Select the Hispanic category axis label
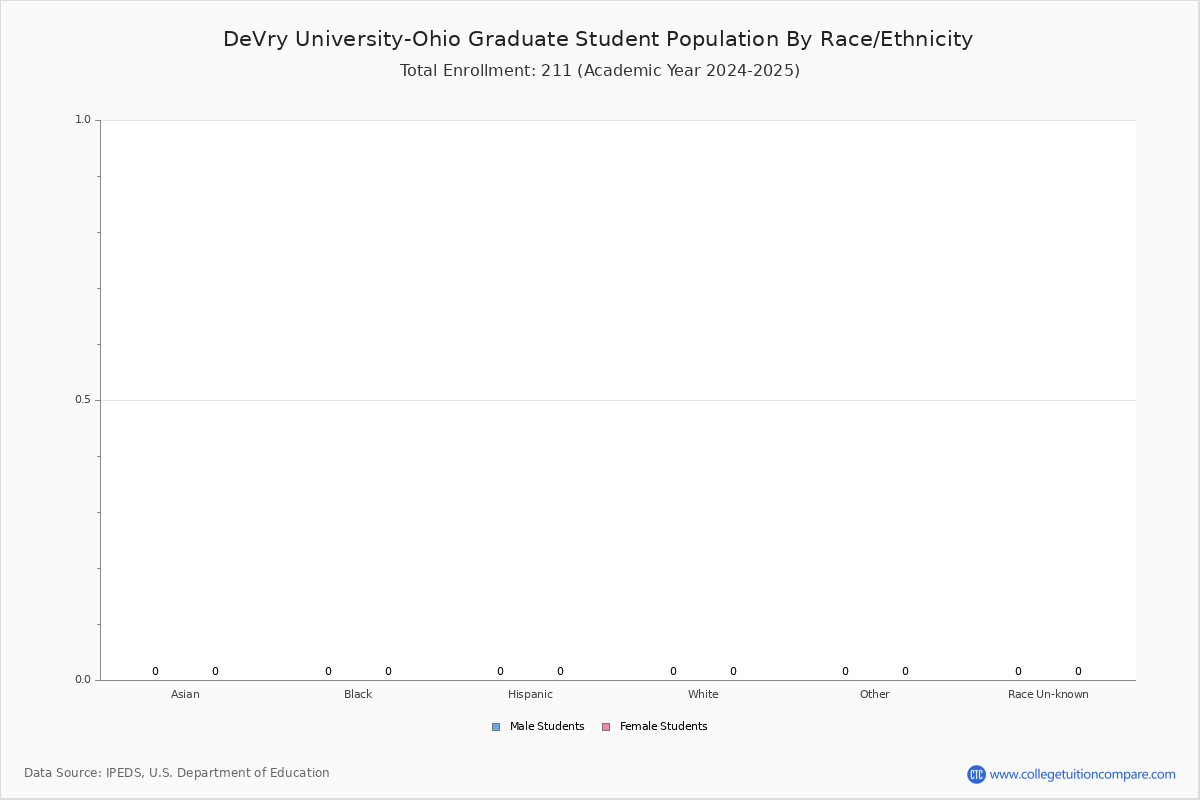 530,694
